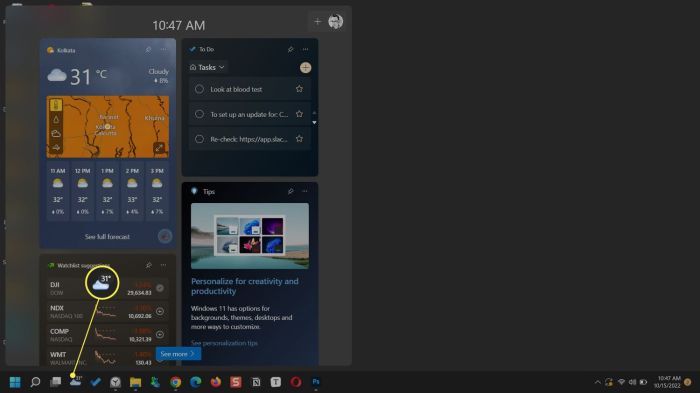700x393 pixels.
Task: Open more options for Tips widget
Action: [x=305, y=191]
